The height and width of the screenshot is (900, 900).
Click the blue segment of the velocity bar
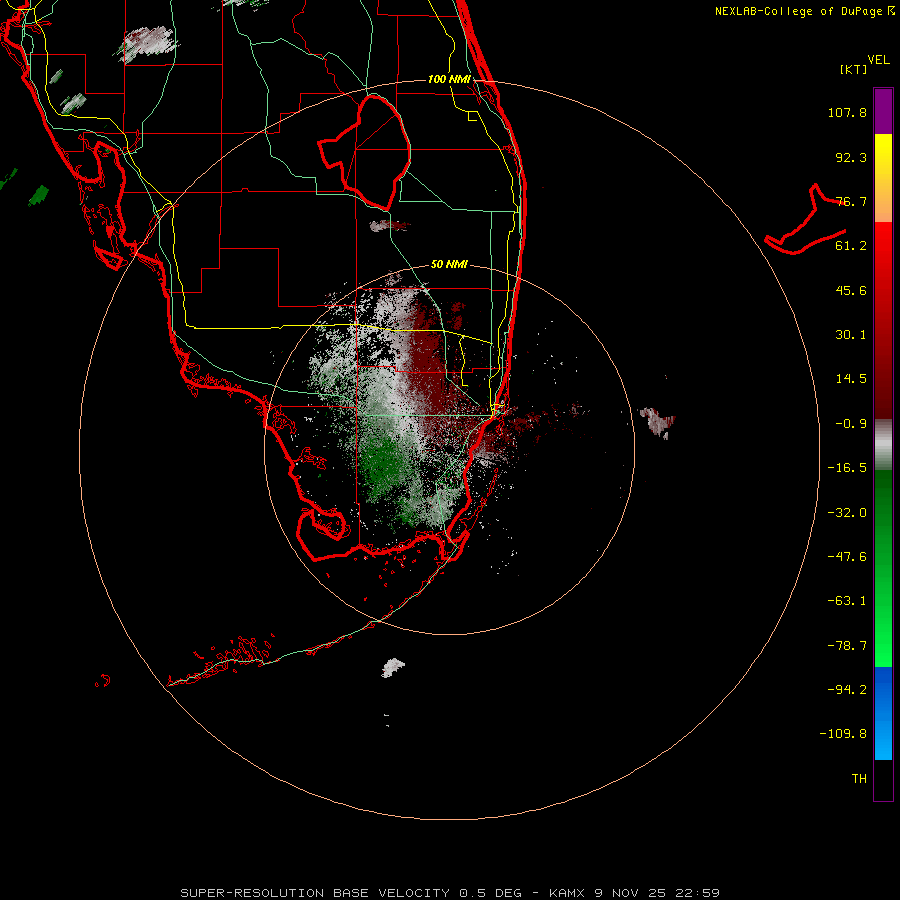coord(883,713)
